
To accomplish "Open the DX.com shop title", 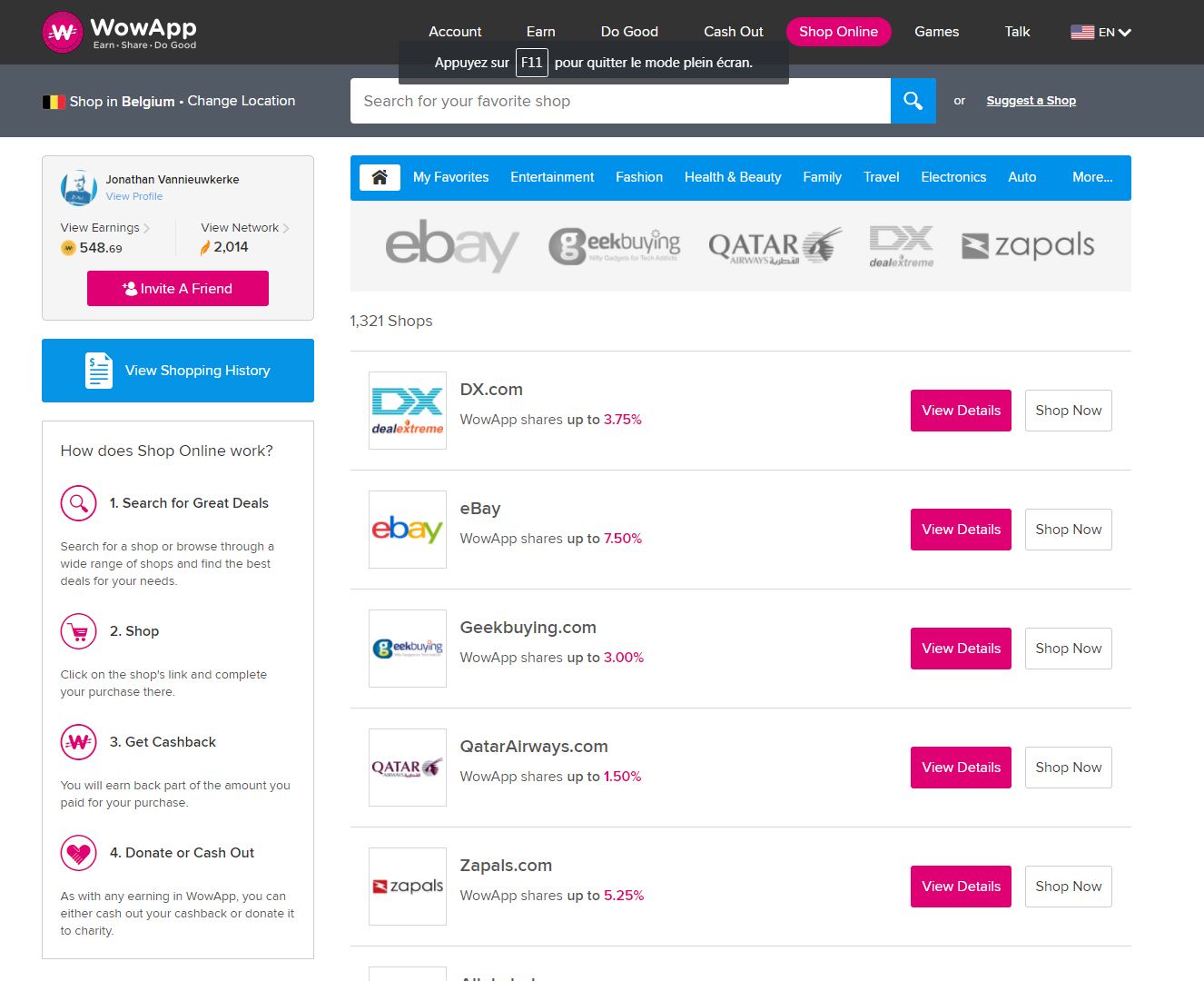I will pyautogui.click(x=491, y=390).
